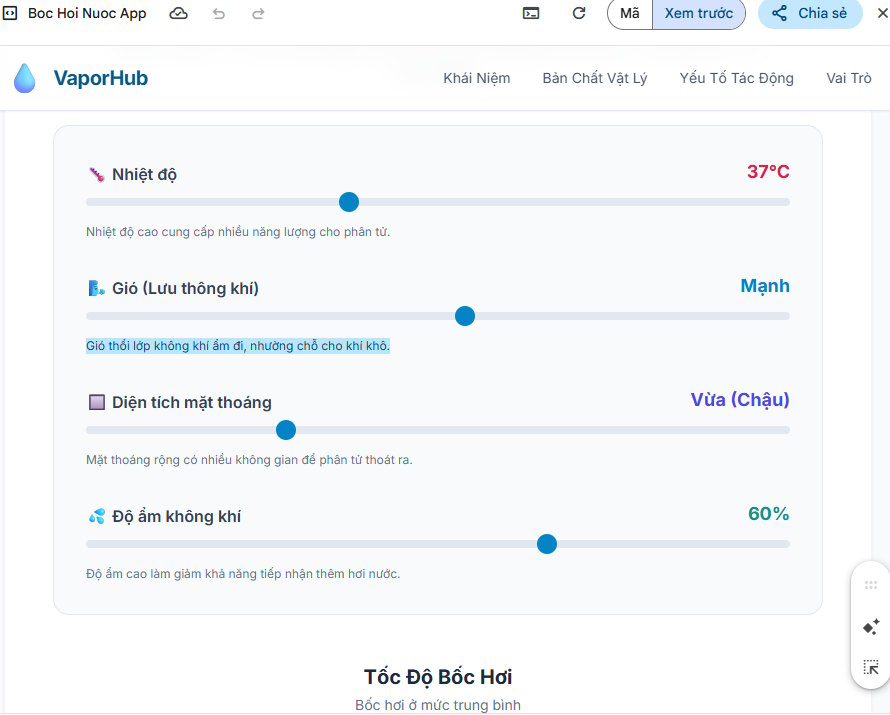Reload the preview with refresh icon

[x=579, y=13]
